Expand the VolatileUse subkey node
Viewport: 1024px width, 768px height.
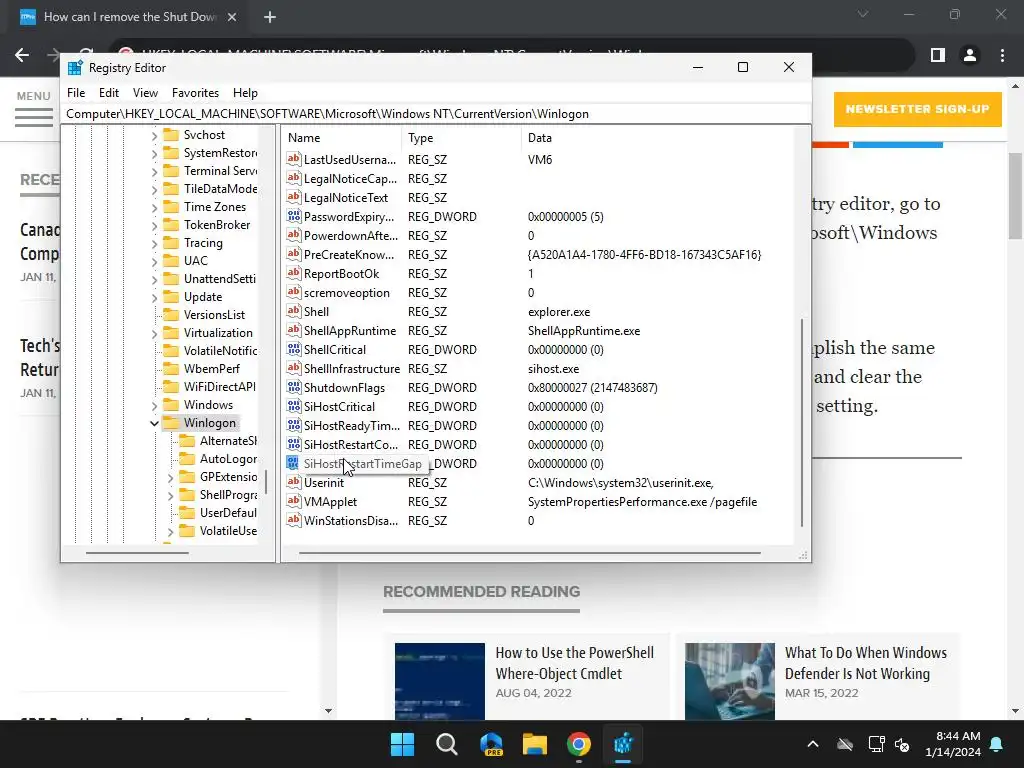click(x=170, y=532)
